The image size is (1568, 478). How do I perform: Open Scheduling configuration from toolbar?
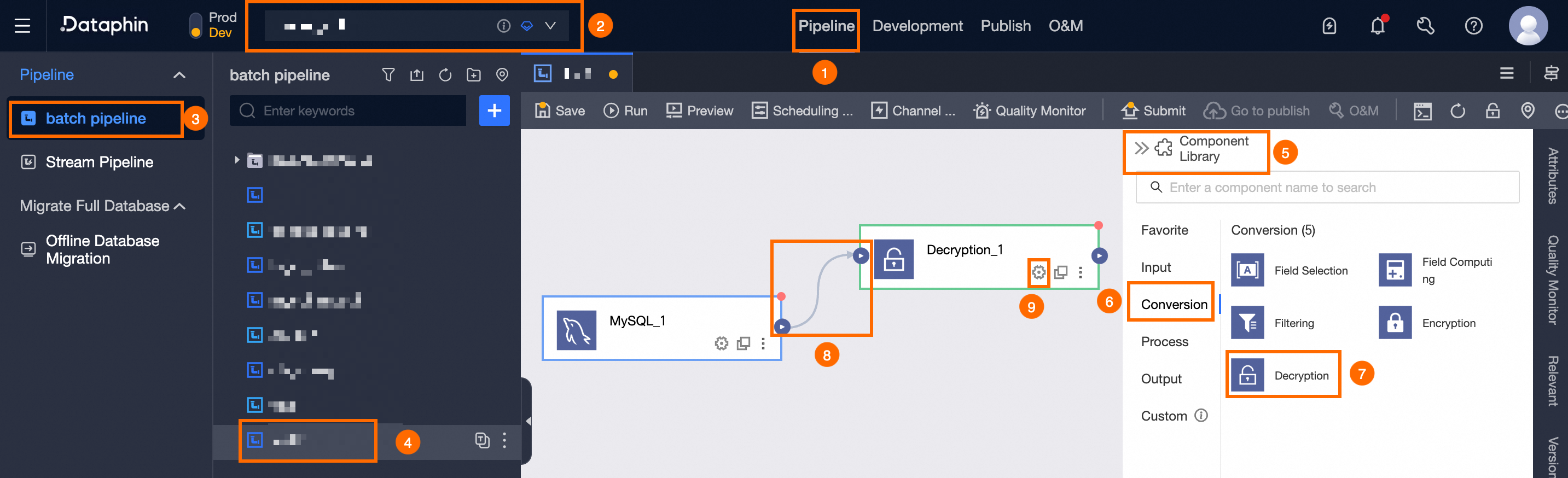coord(802,110)
